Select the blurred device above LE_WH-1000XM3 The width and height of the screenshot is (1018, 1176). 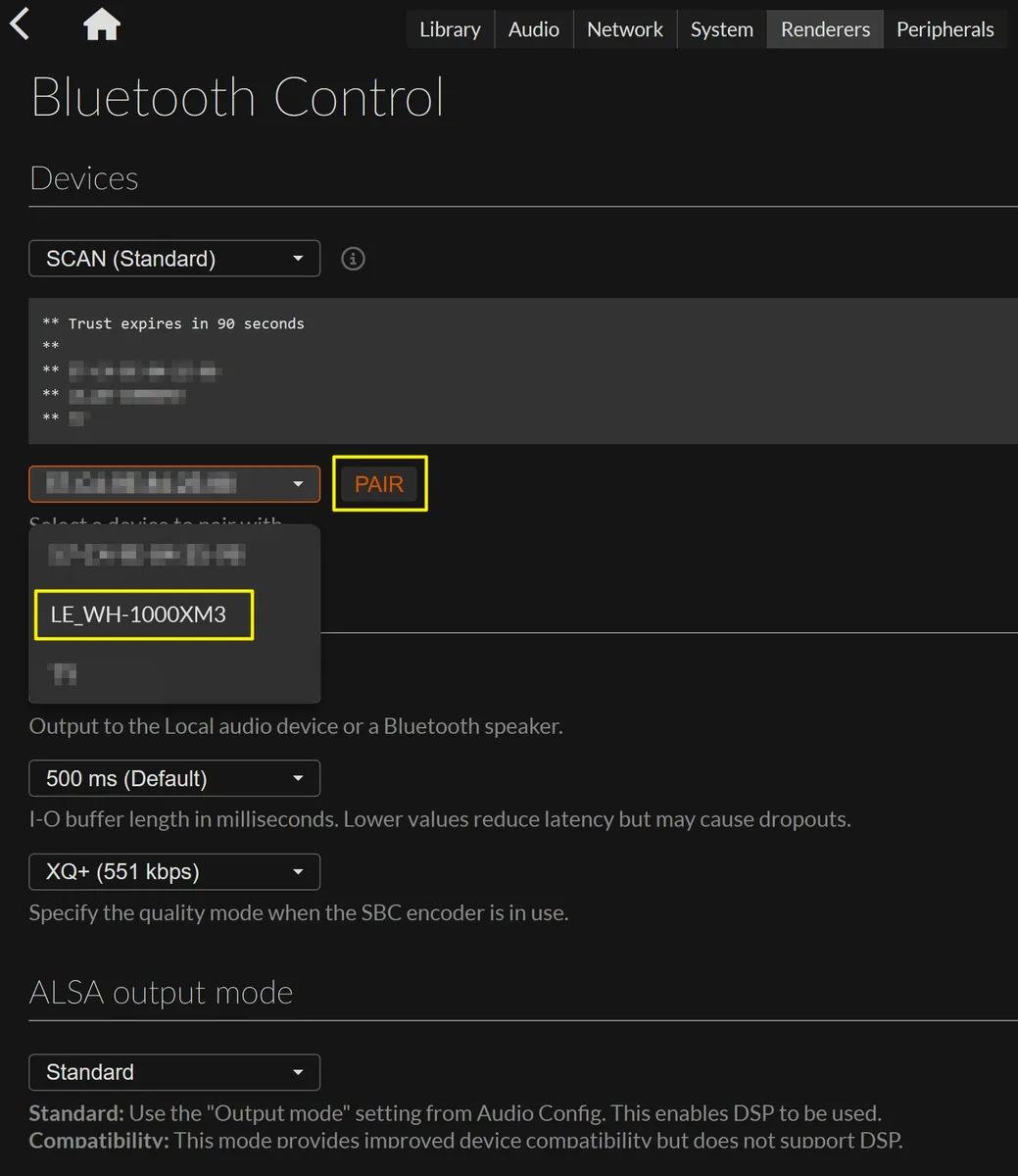pos(147,556)
